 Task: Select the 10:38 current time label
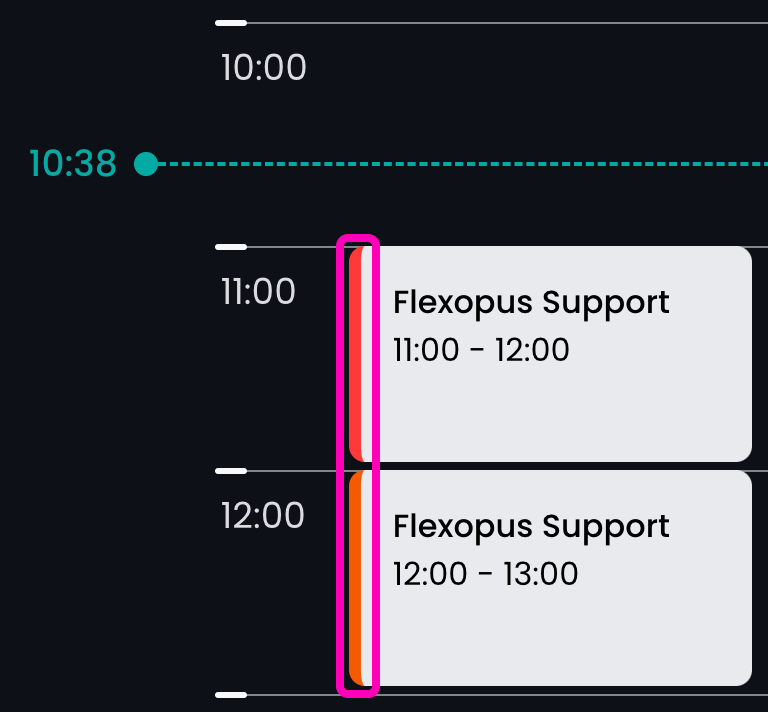pos(73,164)
